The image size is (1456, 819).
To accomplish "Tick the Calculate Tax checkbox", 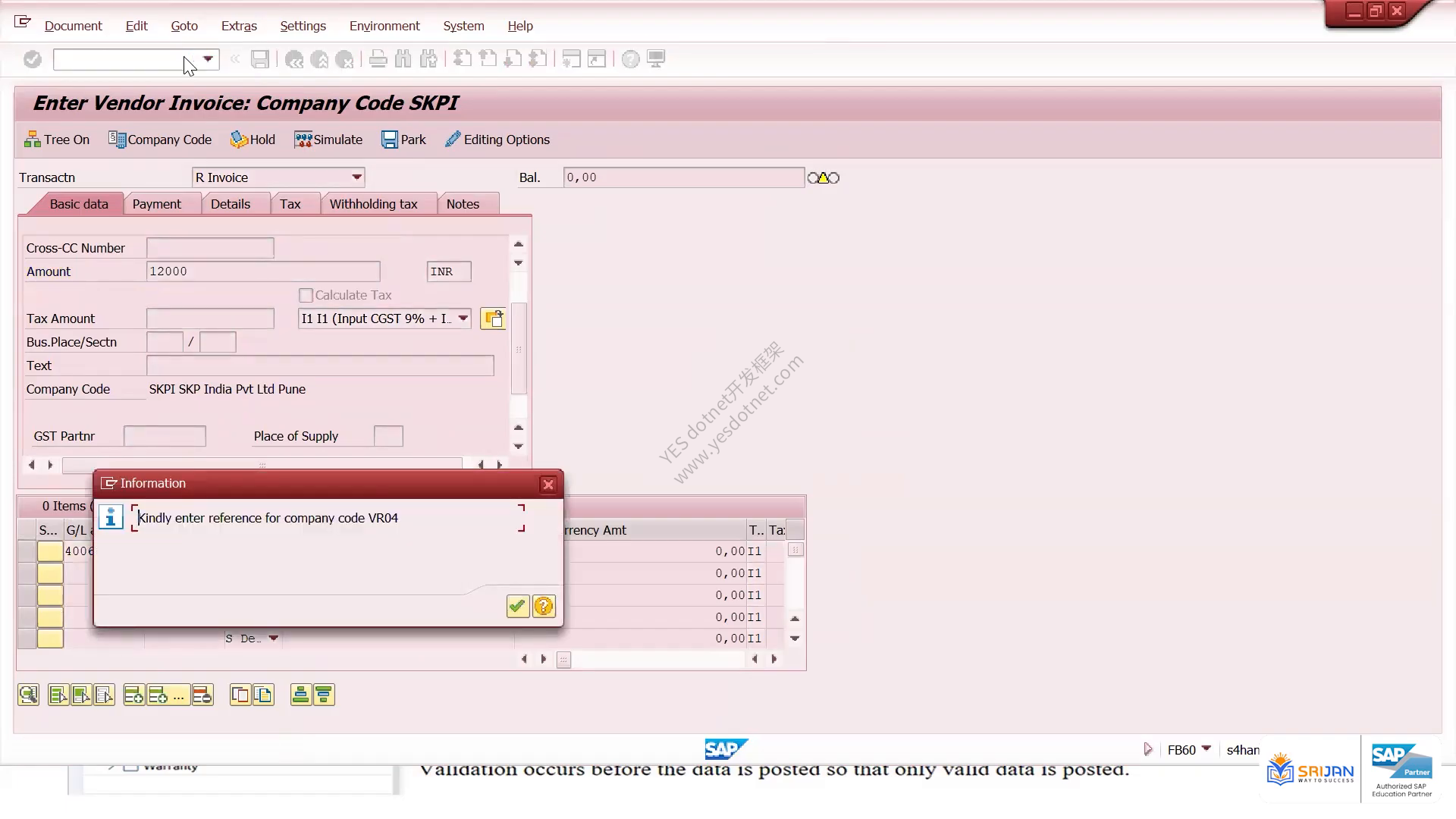I will (306, 295).
